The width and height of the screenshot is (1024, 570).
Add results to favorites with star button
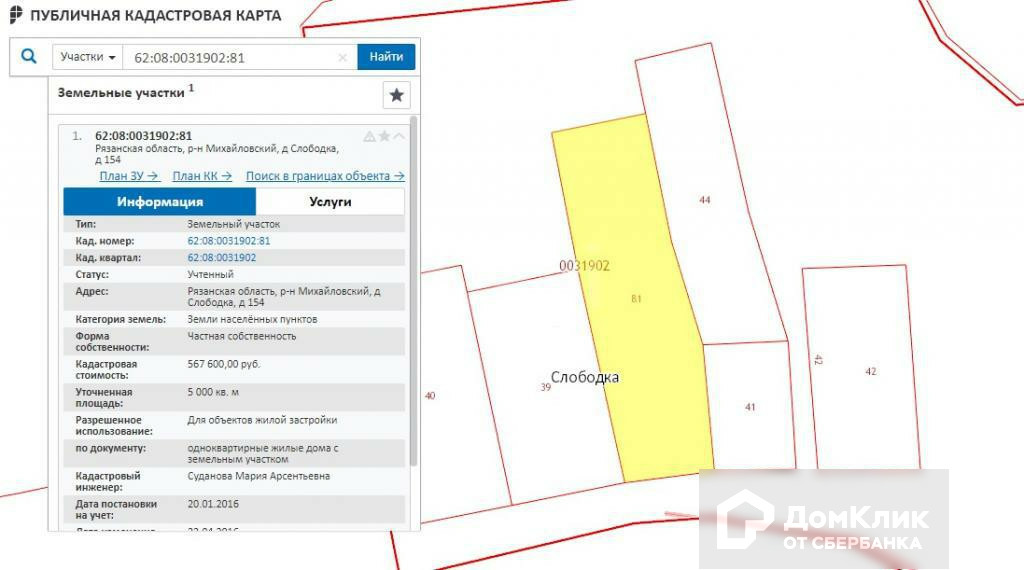(x=396, y=95)
